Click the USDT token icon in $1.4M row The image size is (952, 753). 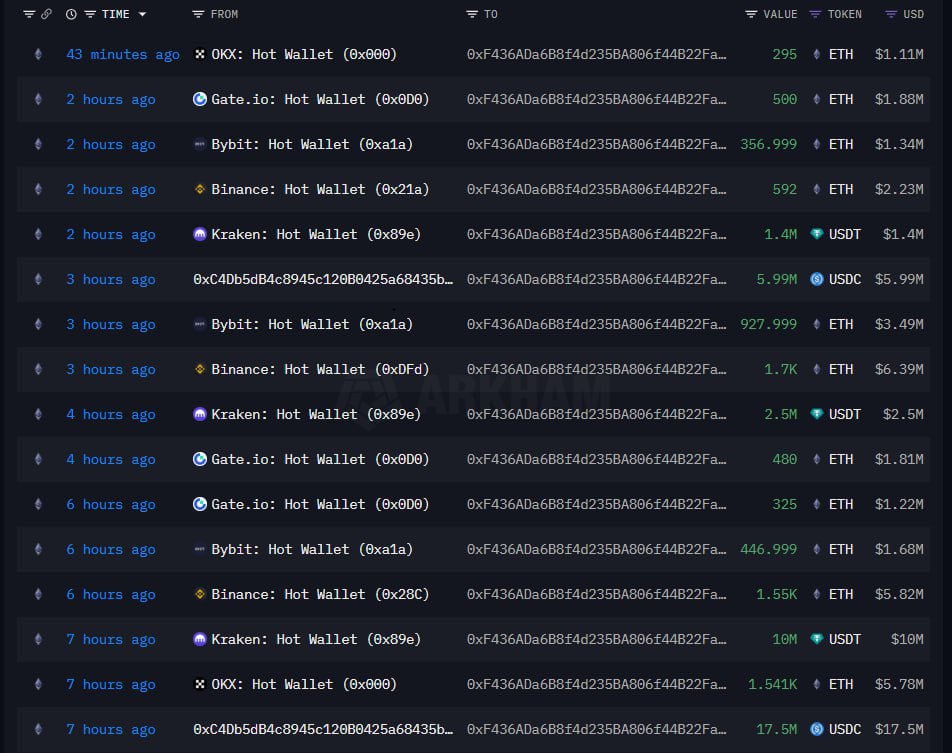click(817, 234)
